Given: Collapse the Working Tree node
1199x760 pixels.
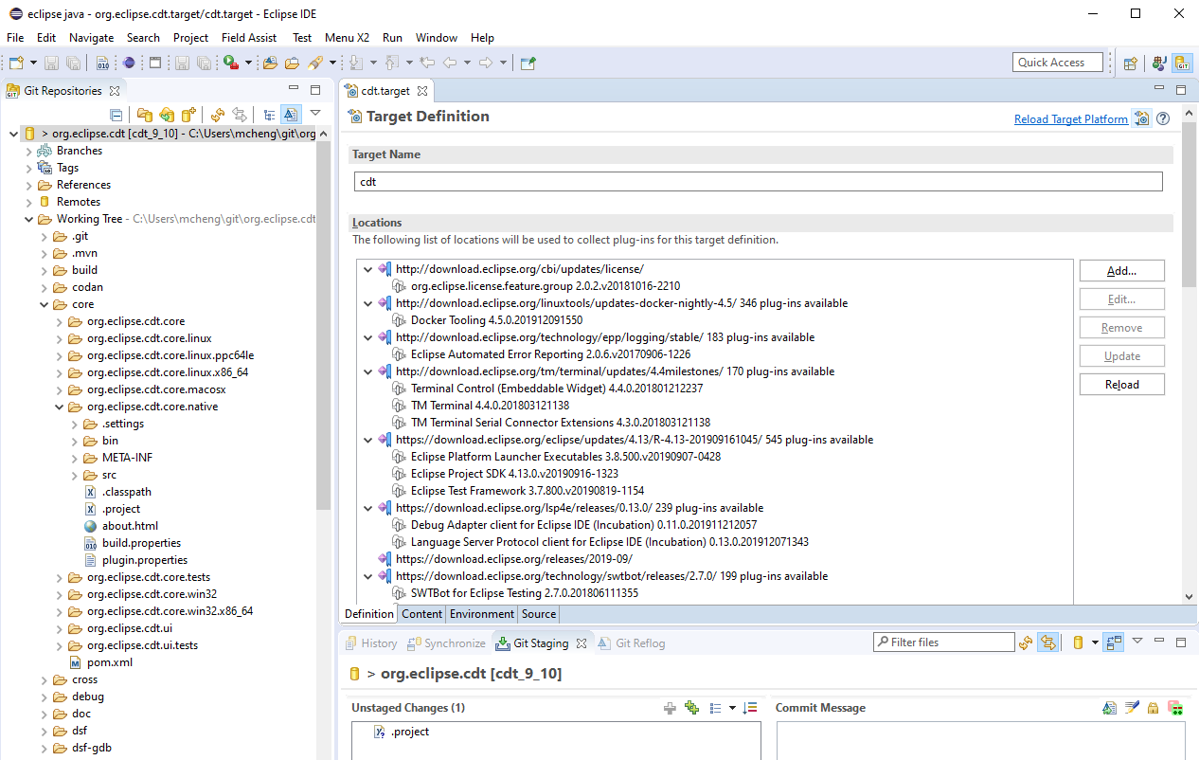Looking at the screenshot, I should click(x=29, y=219).
